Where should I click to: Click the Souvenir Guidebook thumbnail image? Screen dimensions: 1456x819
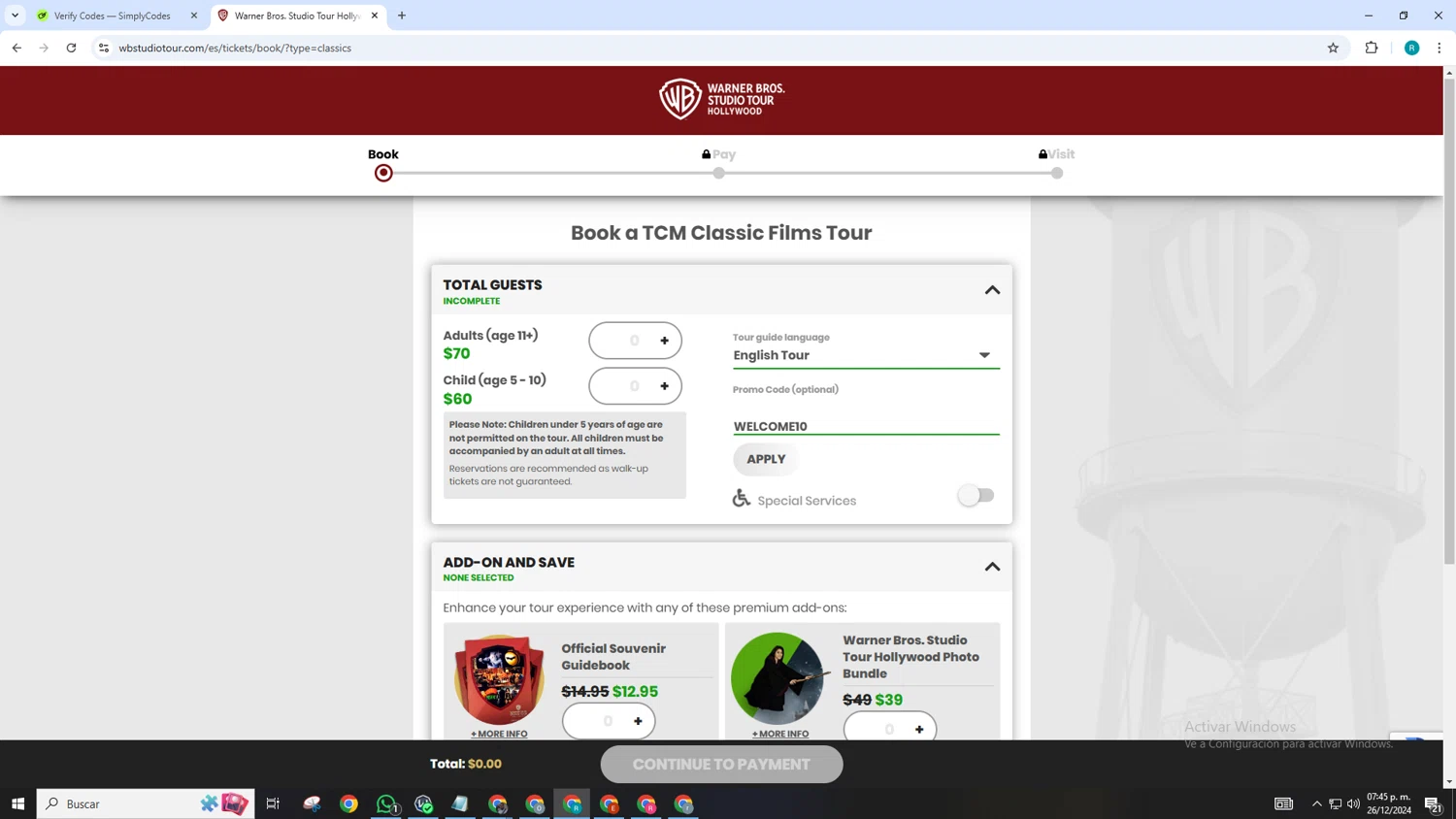pyautogui.click(x=499, y=680)
